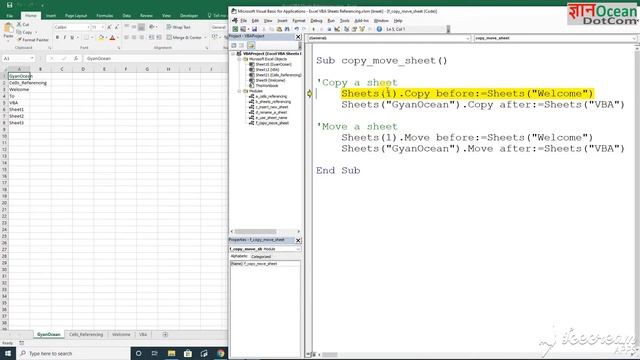This screenshot has width=640, height=360.
Task: Open the Run menu in VBA editor
Action: click(x=331, y=20)
